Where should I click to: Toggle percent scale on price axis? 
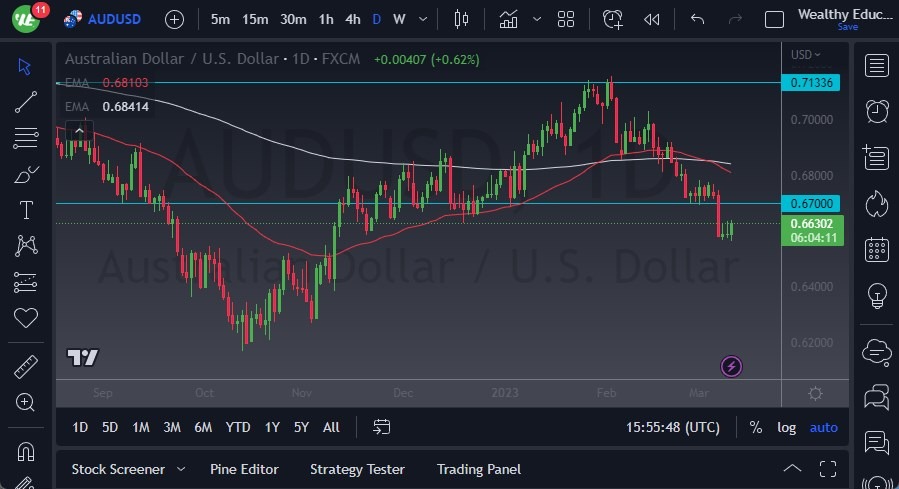755,427
